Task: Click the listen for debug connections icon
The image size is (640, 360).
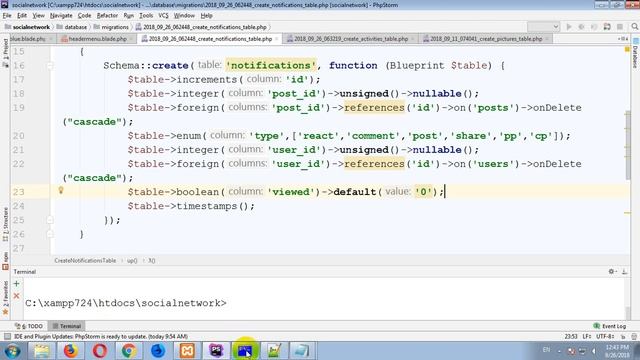Action: tap(607, 27)
